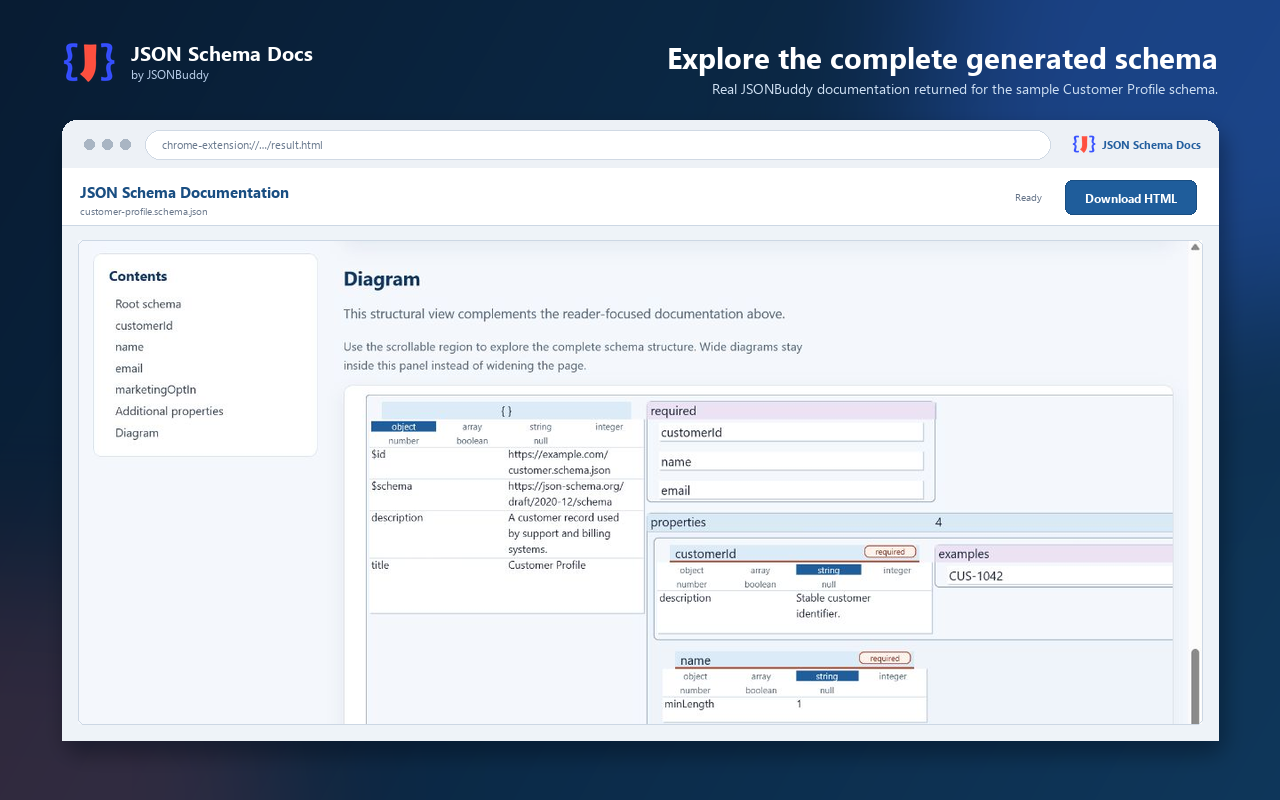Viewport: 1280px width, 800px height.
Task: Click the highlighted string type in customerId node
Action: click(829, 570)
